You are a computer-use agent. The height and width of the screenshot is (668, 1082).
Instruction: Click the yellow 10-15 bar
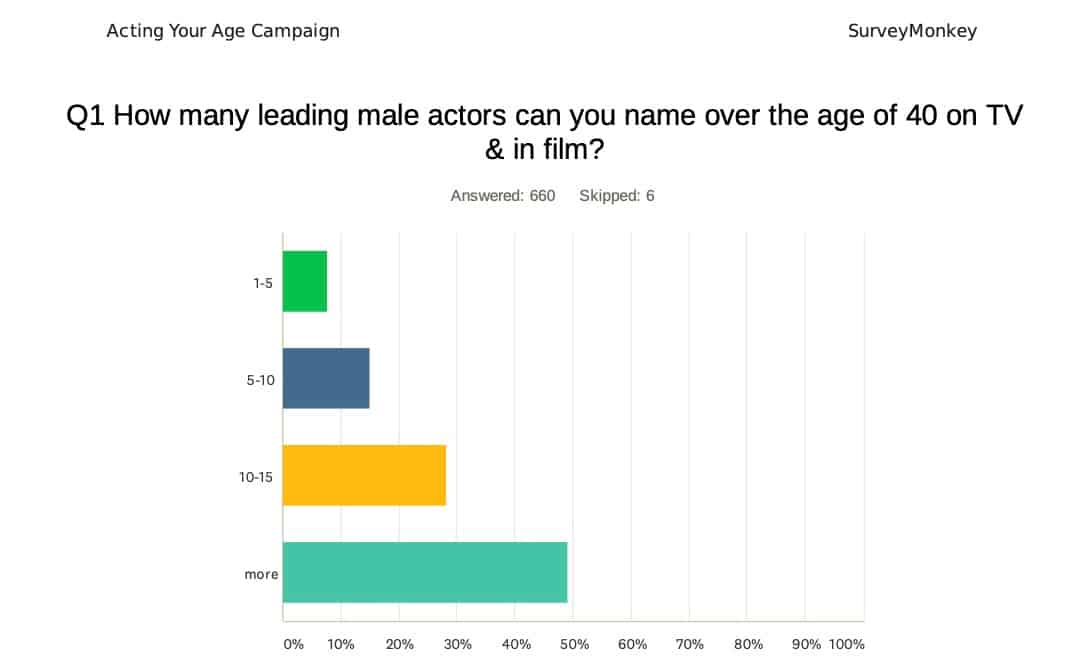[x=364, y=475]
